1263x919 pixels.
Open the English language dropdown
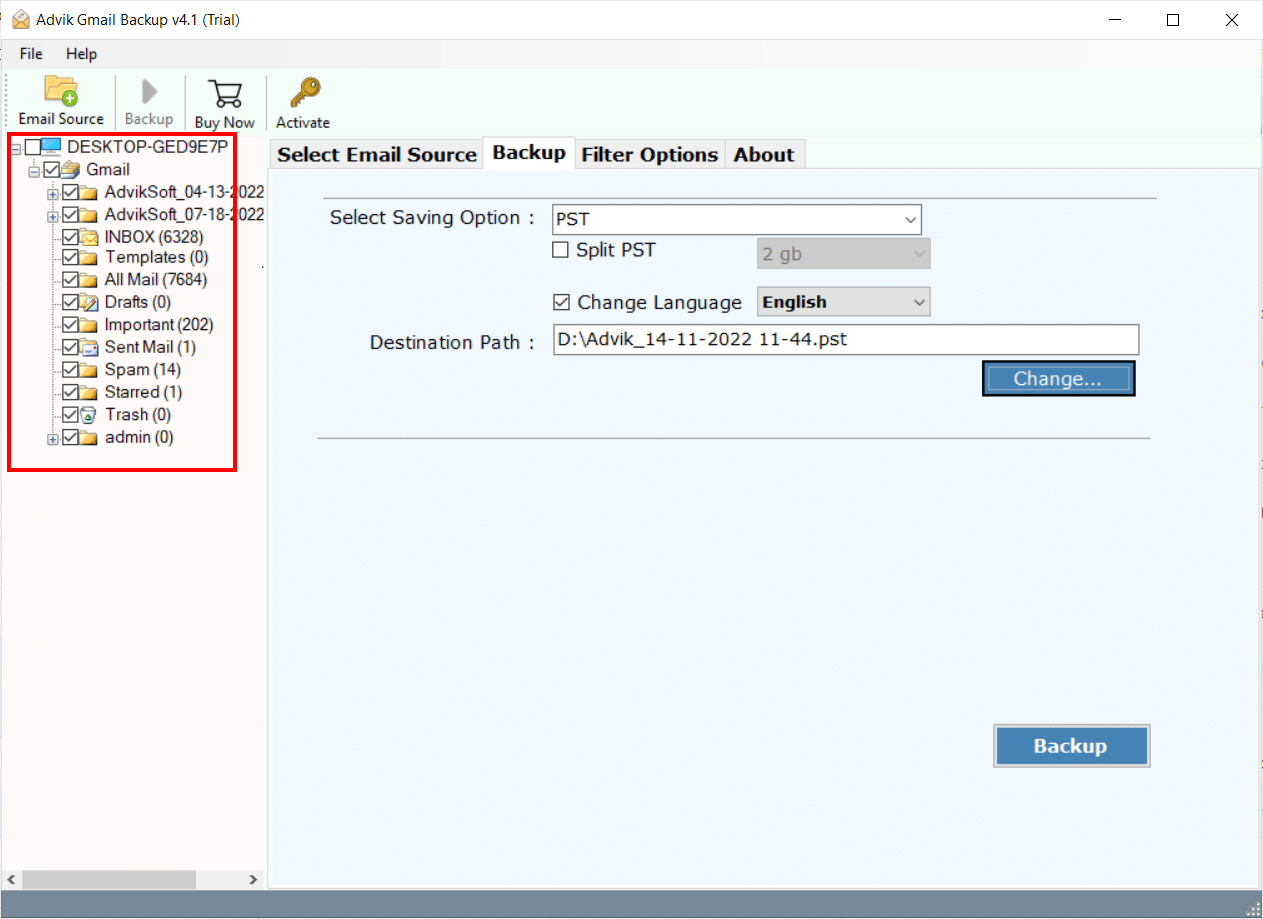(844, 302)
